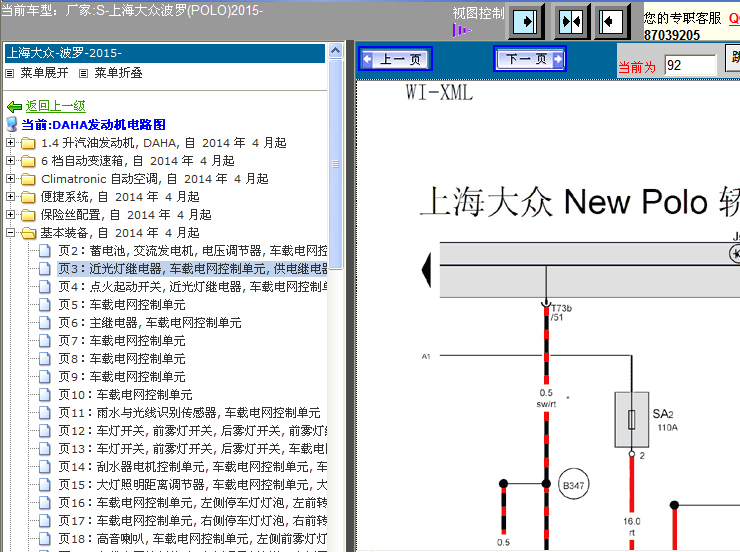Open 页3：近光灯继电器 page
Viewport: 740px width, 552px height.
point(193,269)
